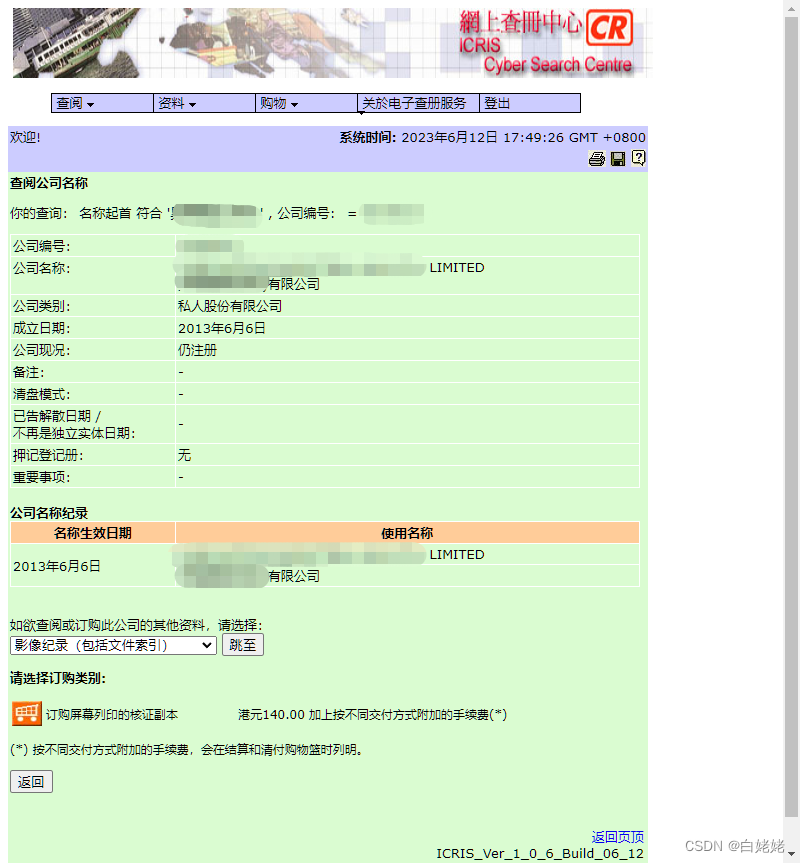Click the scrollbar down arrow
This screenshot has width=800, height=863.
[791, 854]
